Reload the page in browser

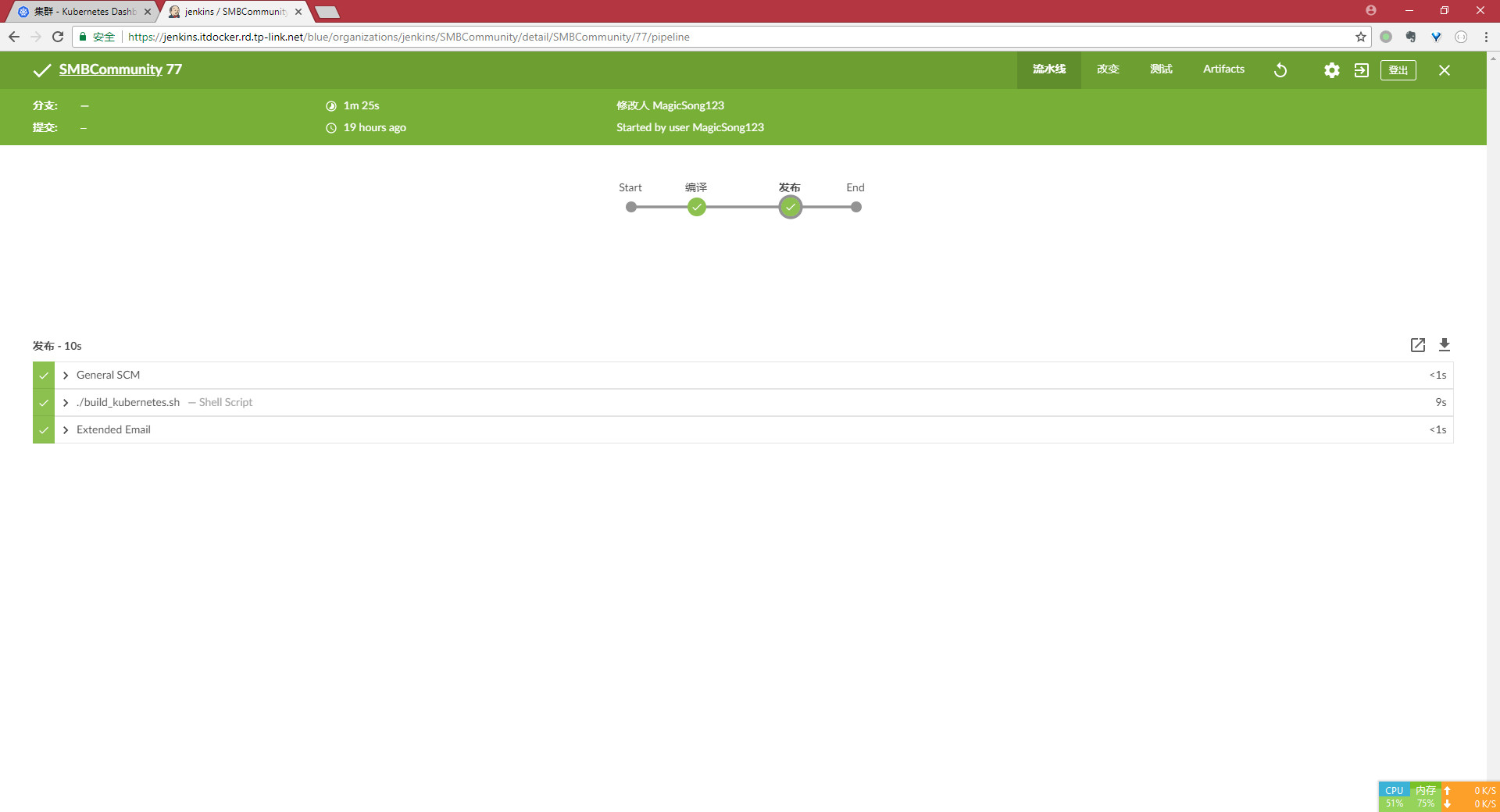click(x=58, y=37)
